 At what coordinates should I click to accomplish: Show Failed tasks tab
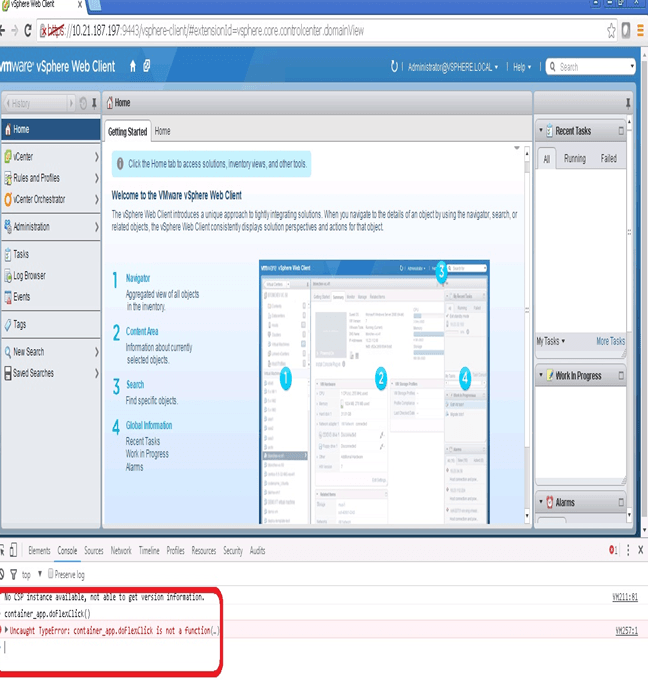tap(609, 158)
